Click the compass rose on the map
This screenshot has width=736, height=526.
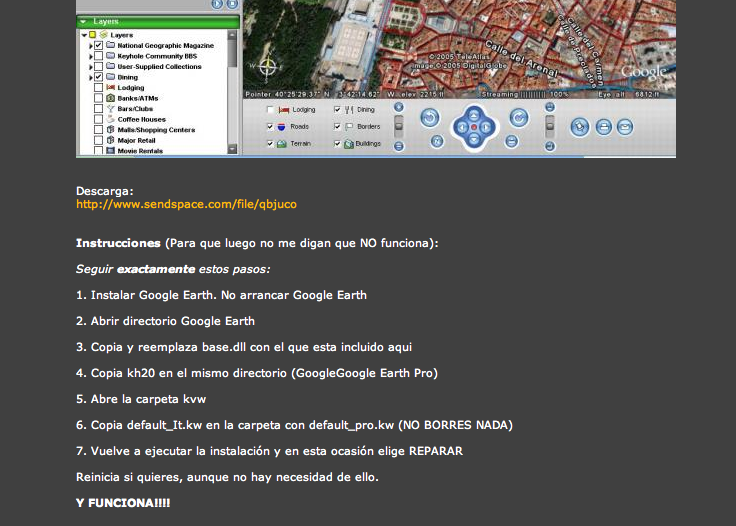coord(266,69)
